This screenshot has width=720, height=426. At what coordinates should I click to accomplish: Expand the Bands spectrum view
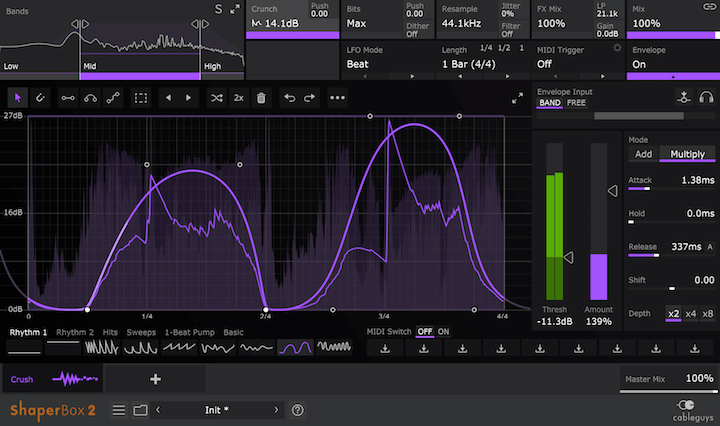point(235,9)
